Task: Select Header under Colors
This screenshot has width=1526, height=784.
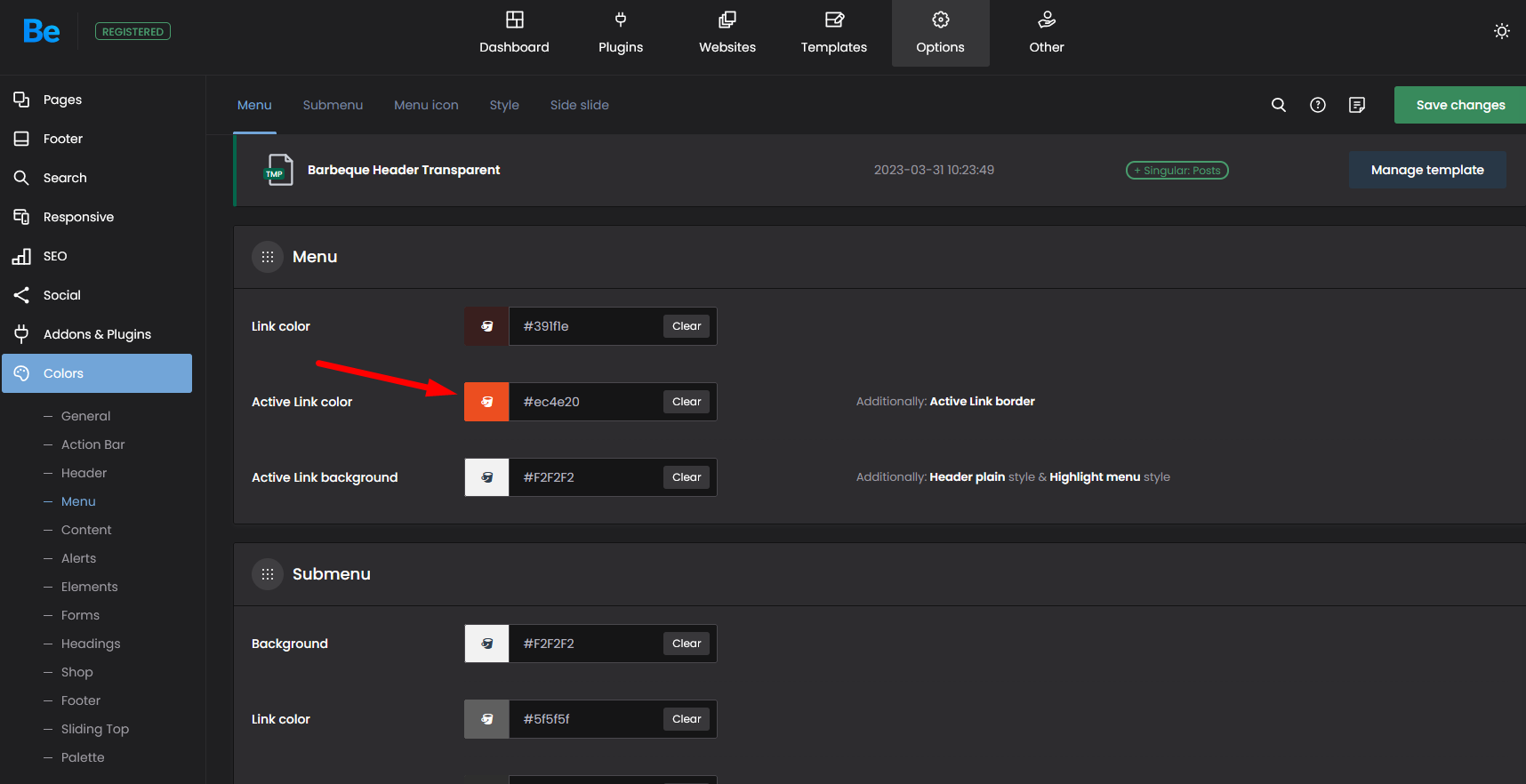Action: pos(84,473)
